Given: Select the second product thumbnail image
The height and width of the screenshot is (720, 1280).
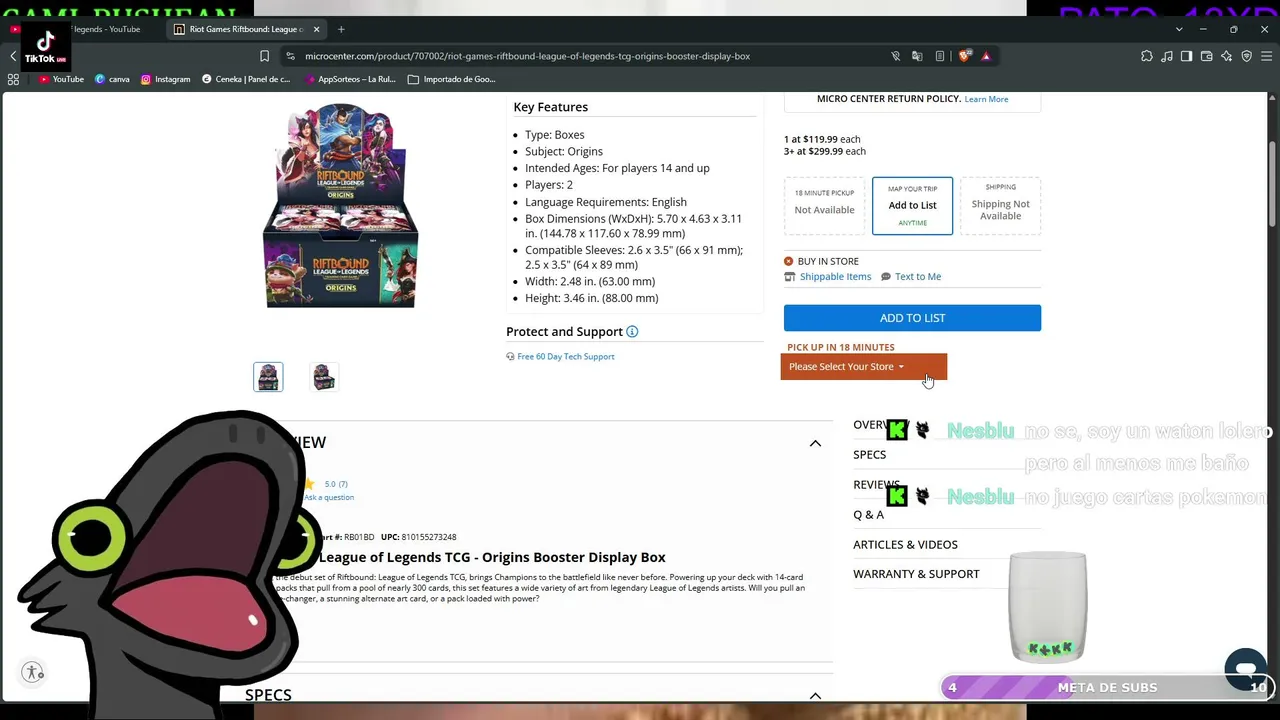Looking at the screenshot, I should [323, 377].
